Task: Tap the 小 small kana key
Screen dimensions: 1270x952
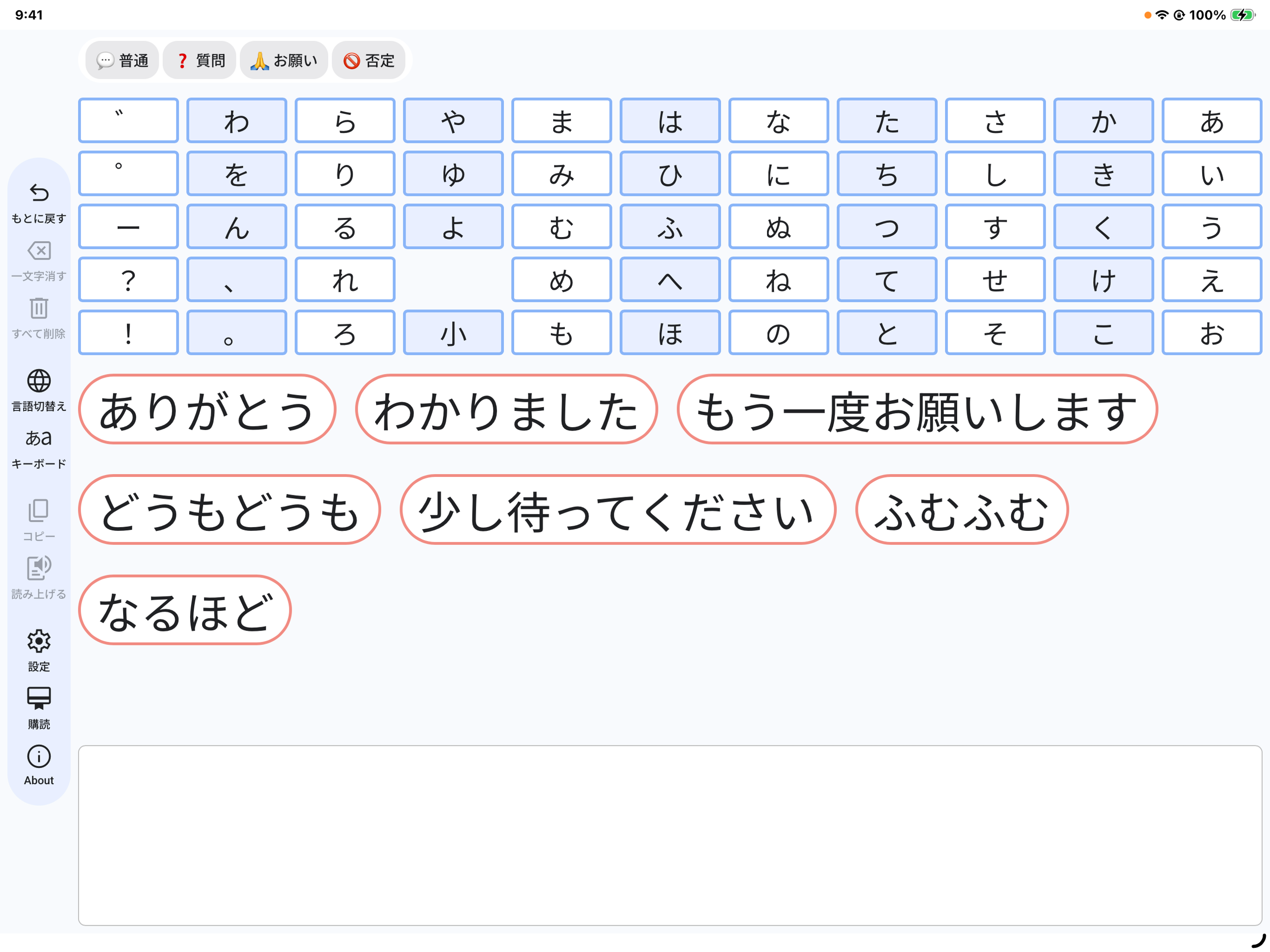Action: coord(454,333)
